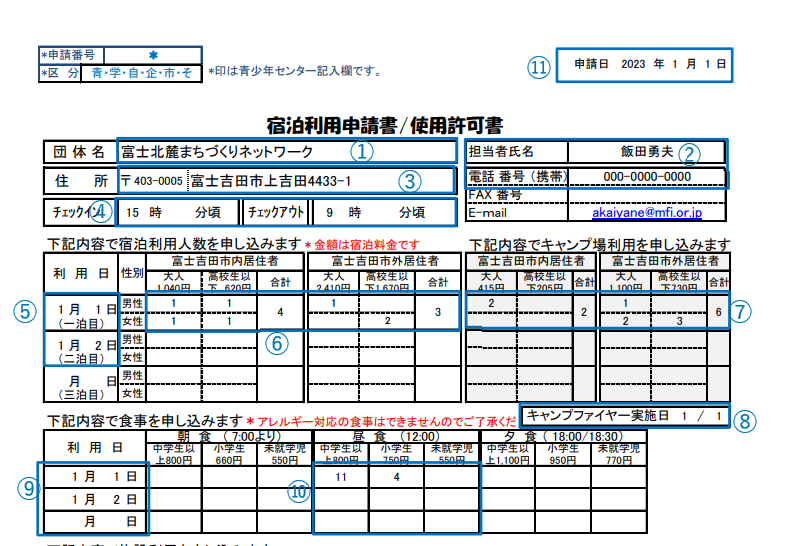791x546 pixels.
Task: Click the circled number 3 marker
Action: pos(409,181)
